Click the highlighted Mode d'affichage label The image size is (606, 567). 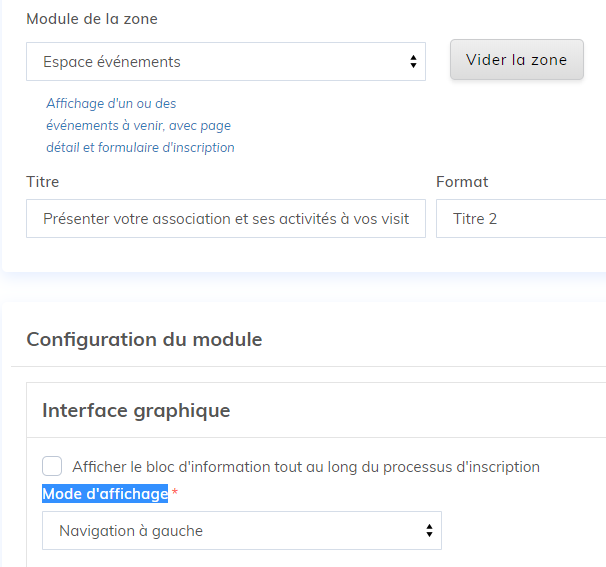click(105, 493)
